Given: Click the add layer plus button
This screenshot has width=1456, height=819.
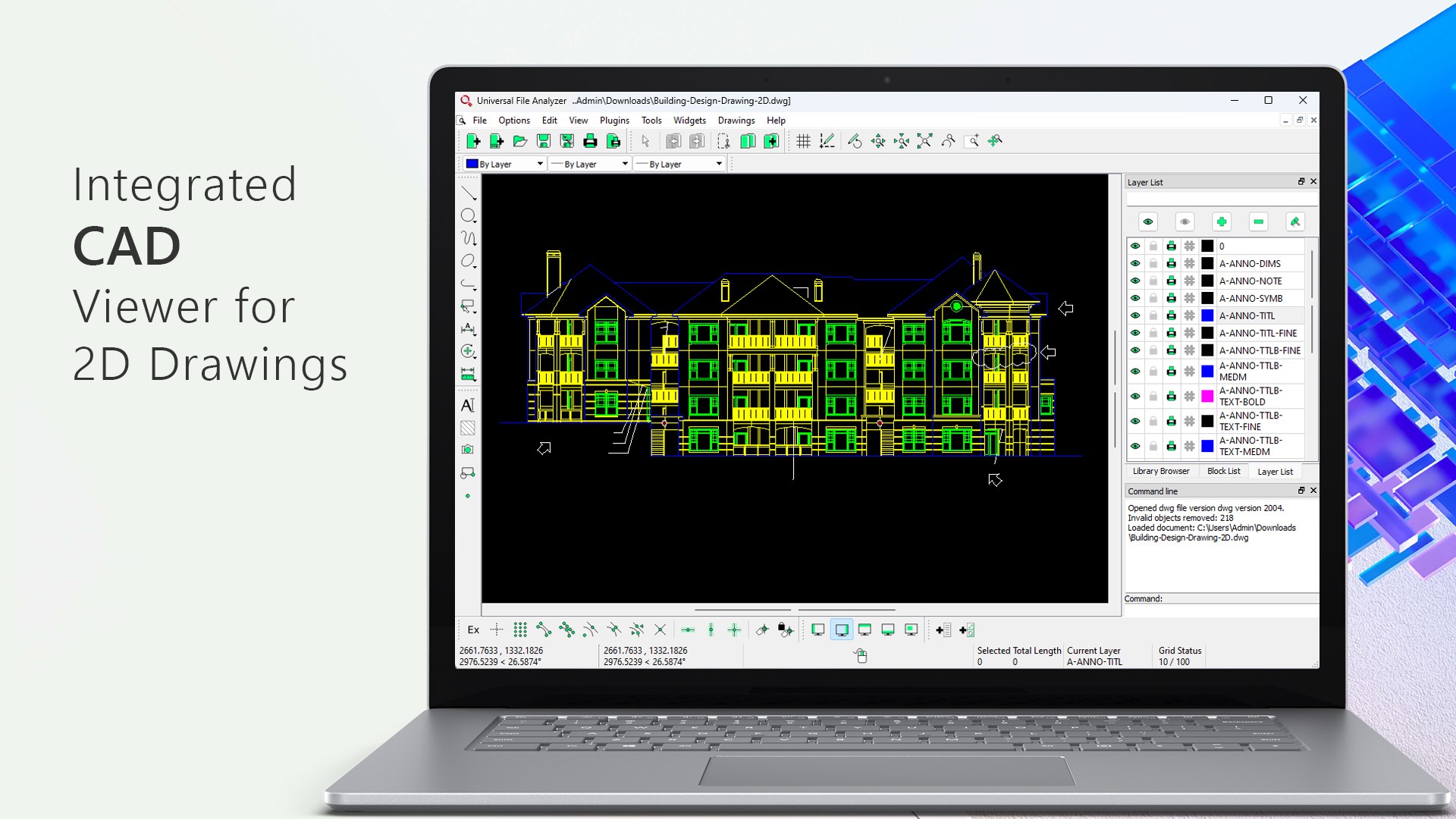Looking at the screenshot, I should pos(1221,222).
